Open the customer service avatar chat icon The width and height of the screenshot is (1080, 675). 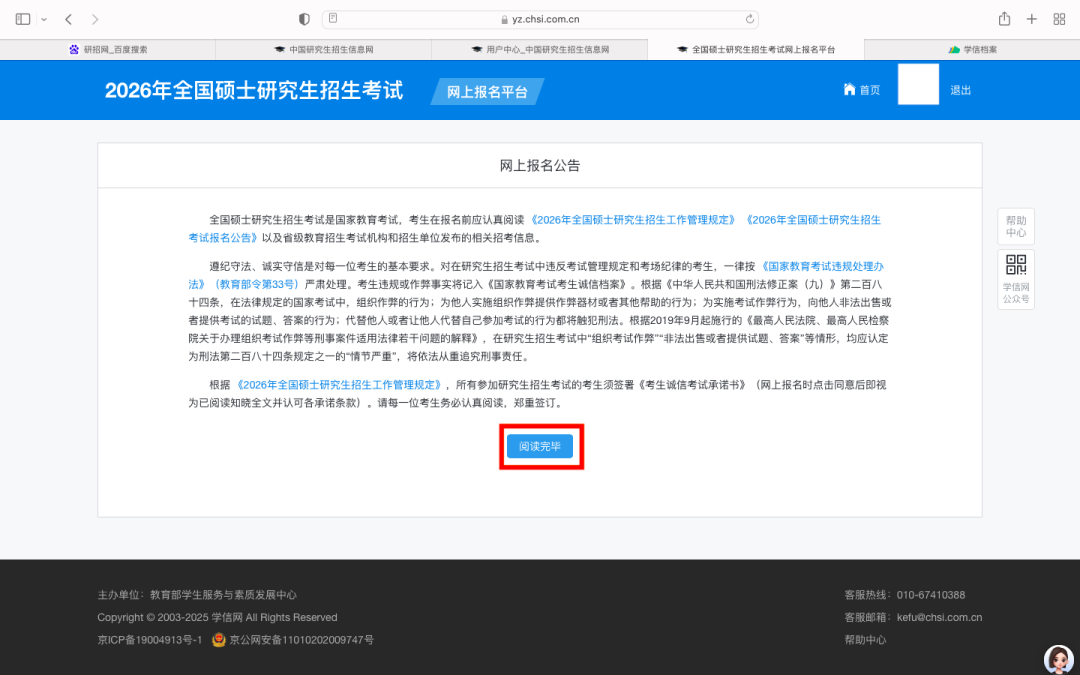(1058, 659)
